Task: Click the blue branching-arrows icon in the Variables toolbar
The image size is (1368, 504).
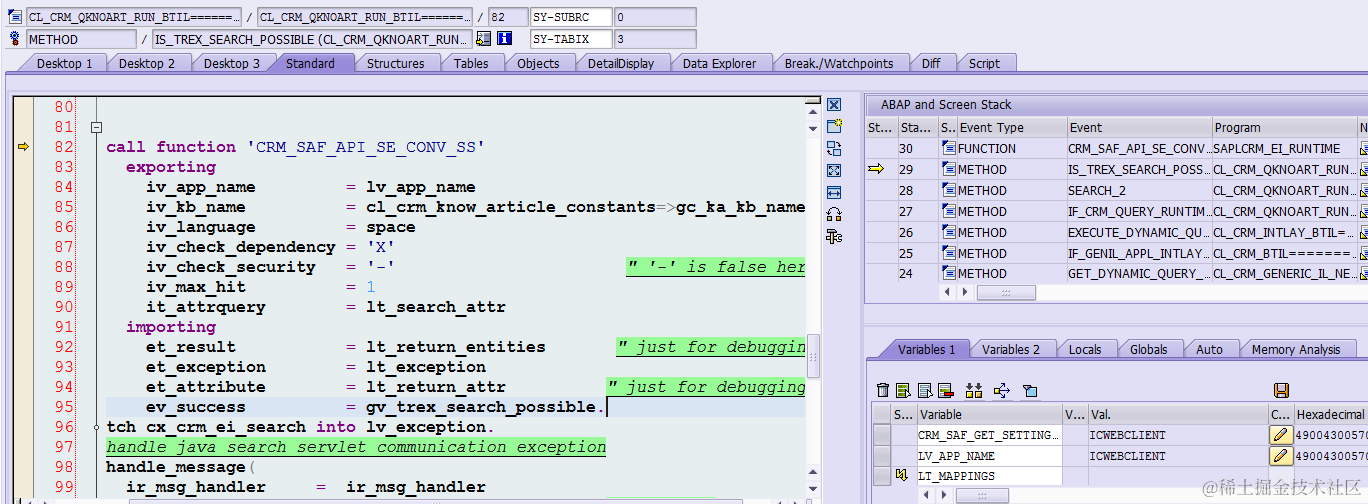Action: tap(1002, 390)
